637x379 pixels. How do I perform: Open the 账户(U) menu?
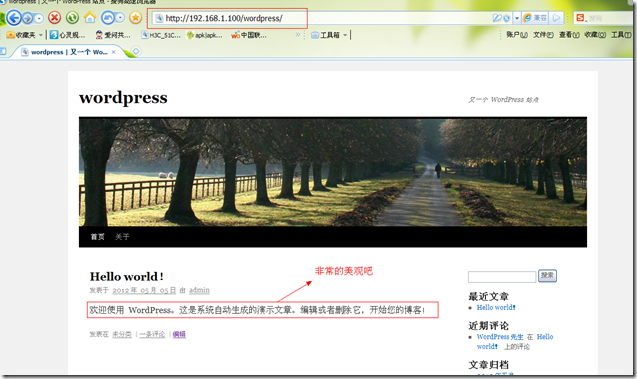(x=517, y=35)
